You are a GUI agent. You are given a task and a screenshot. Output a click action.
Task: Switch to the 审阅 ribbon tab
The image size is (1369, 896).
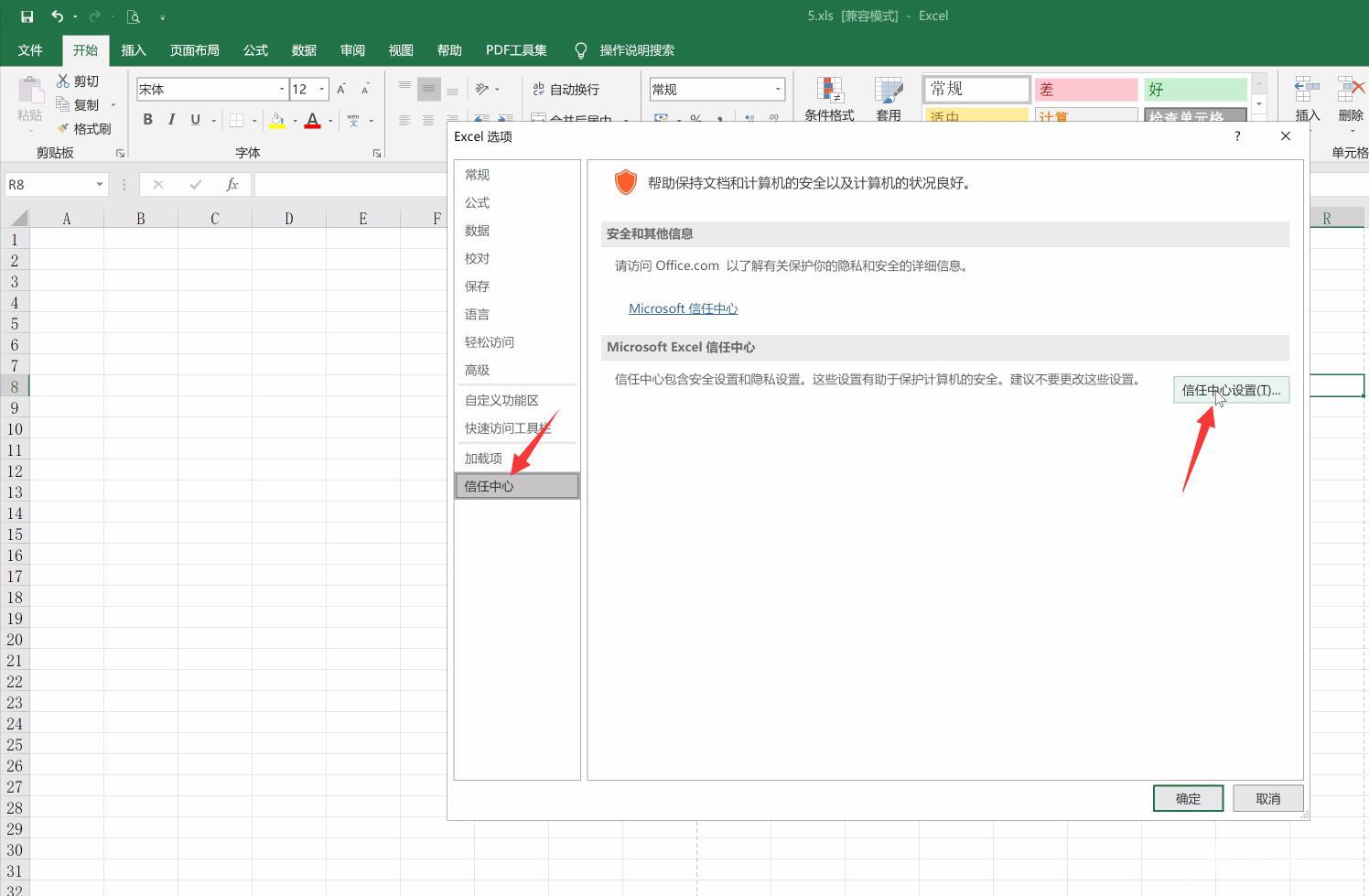352,50
